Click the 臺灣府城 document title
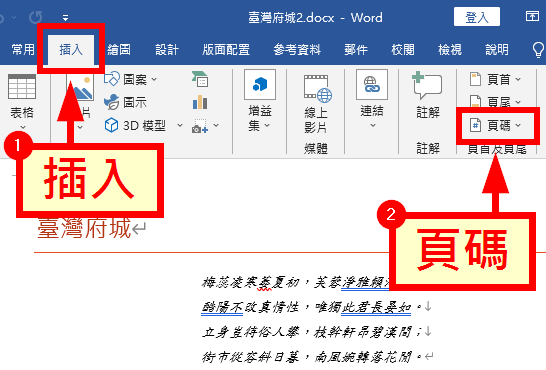This screenshot has width=546, height=370. click(x=84, y=228)
